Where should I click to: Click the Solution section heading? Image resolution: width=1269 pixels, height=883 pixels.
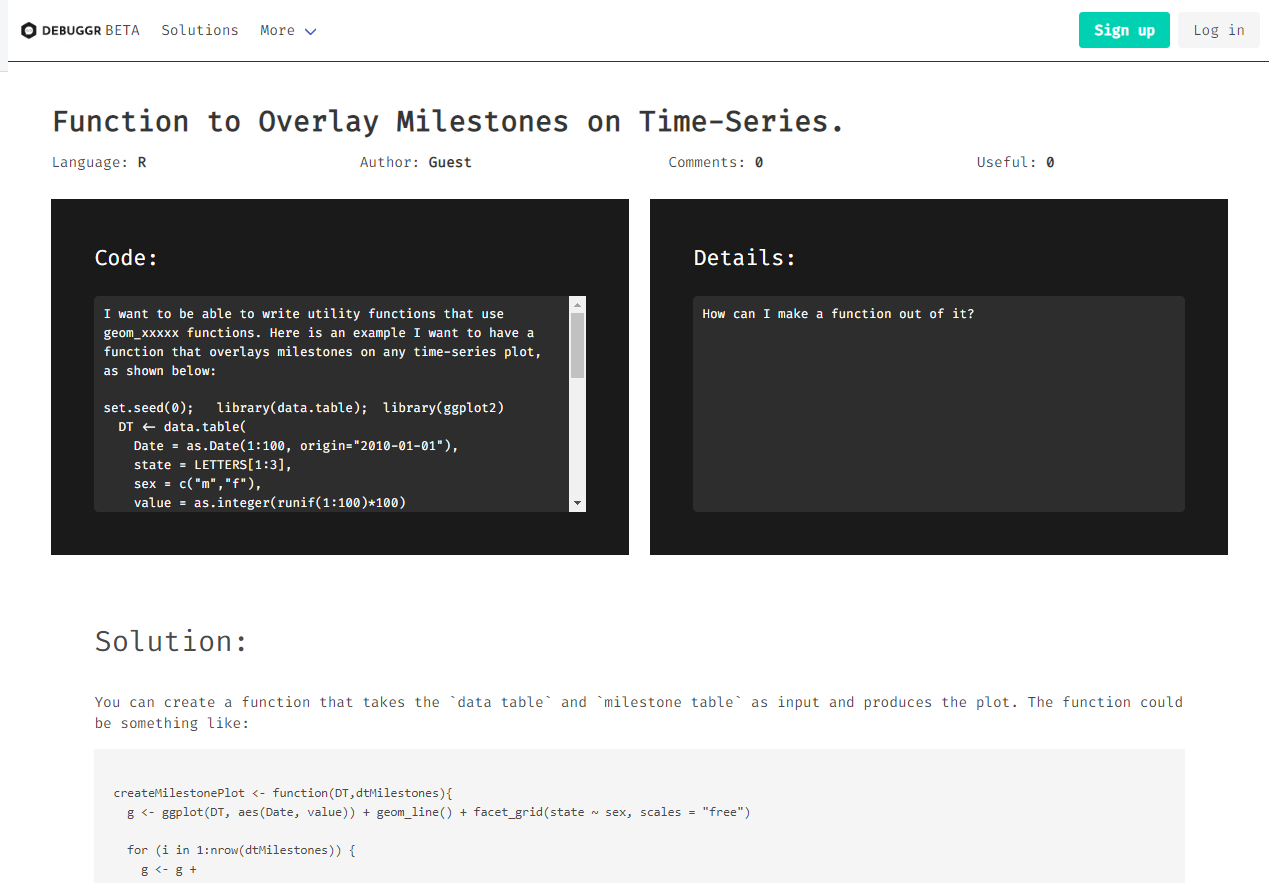click(170, 641)
